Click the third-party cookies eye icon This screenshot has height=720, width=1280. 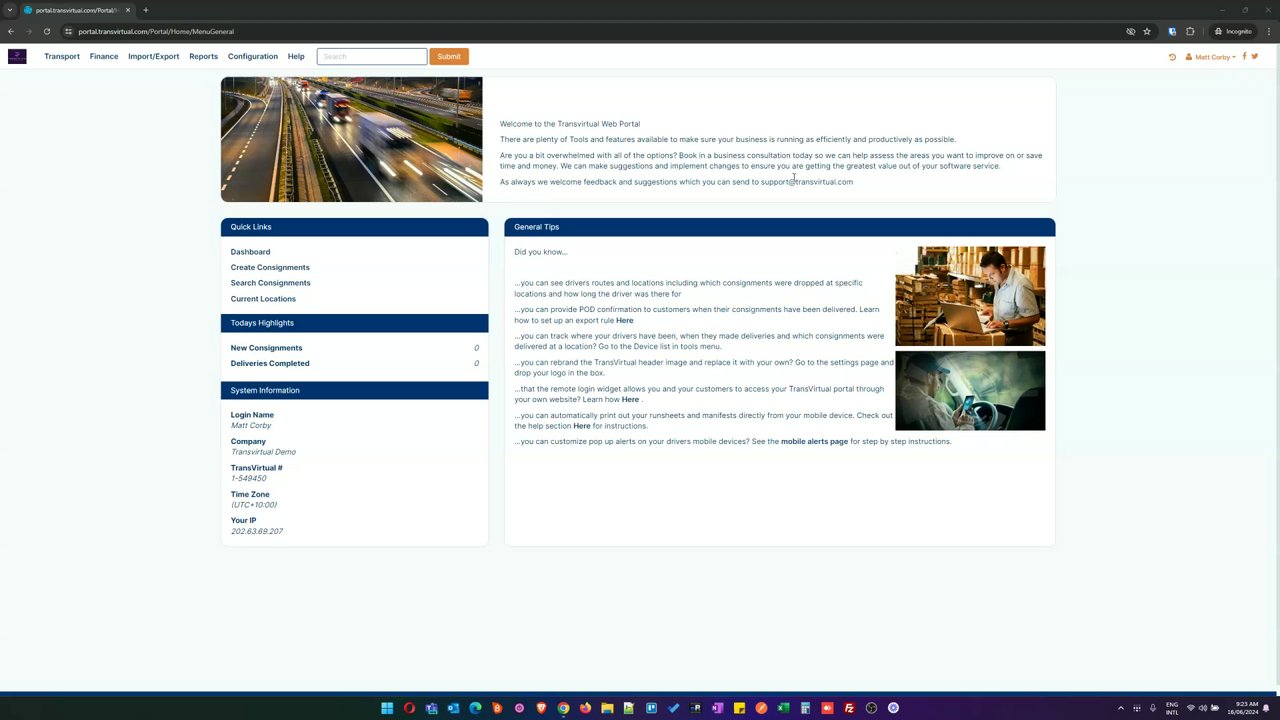[x=1131, y=31]
